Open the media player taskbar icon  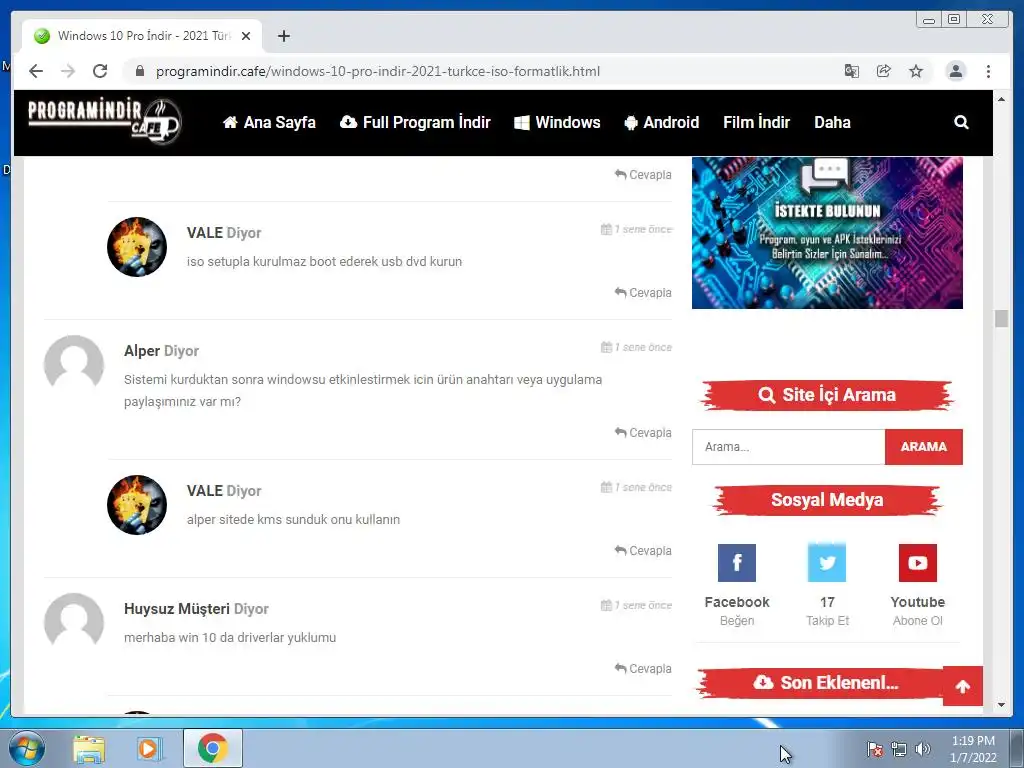coord(149,748)
